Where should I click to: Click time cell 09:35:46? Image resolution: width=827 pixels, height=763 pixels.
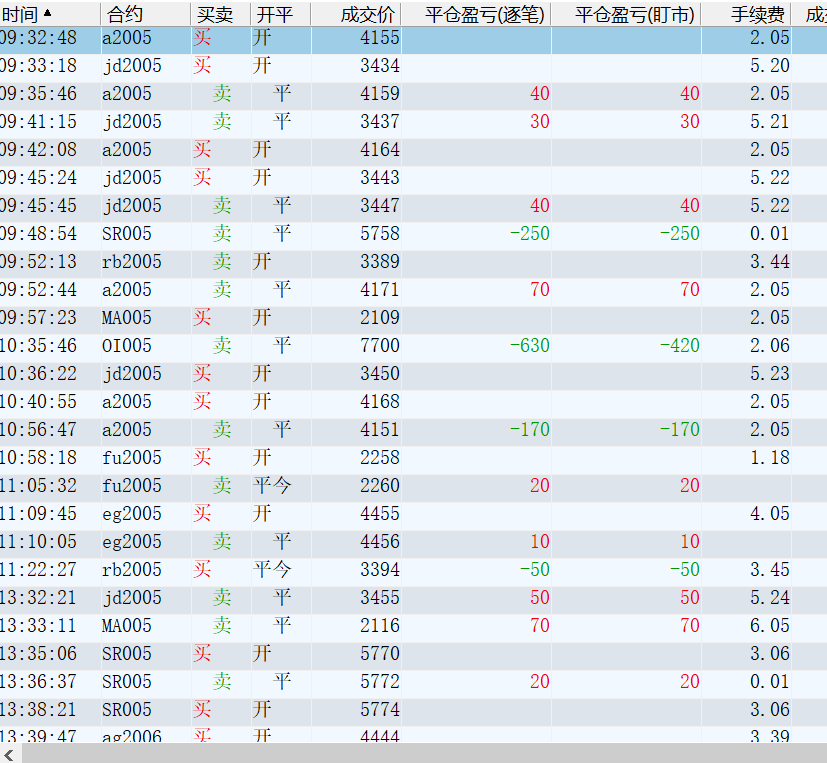point(39,94)
